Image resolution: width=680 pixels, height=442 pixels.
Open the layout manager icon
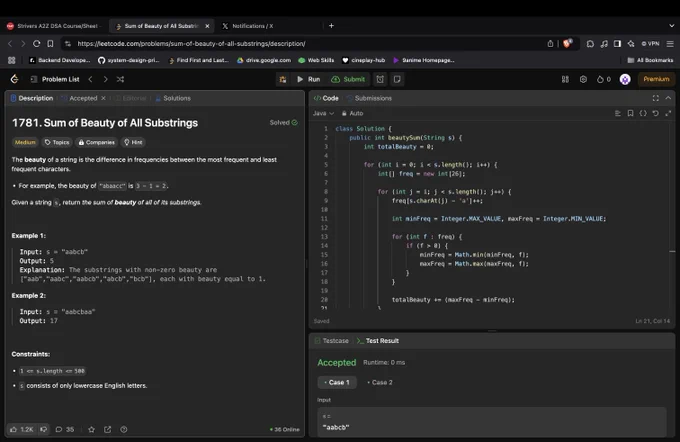click(565, 79)
